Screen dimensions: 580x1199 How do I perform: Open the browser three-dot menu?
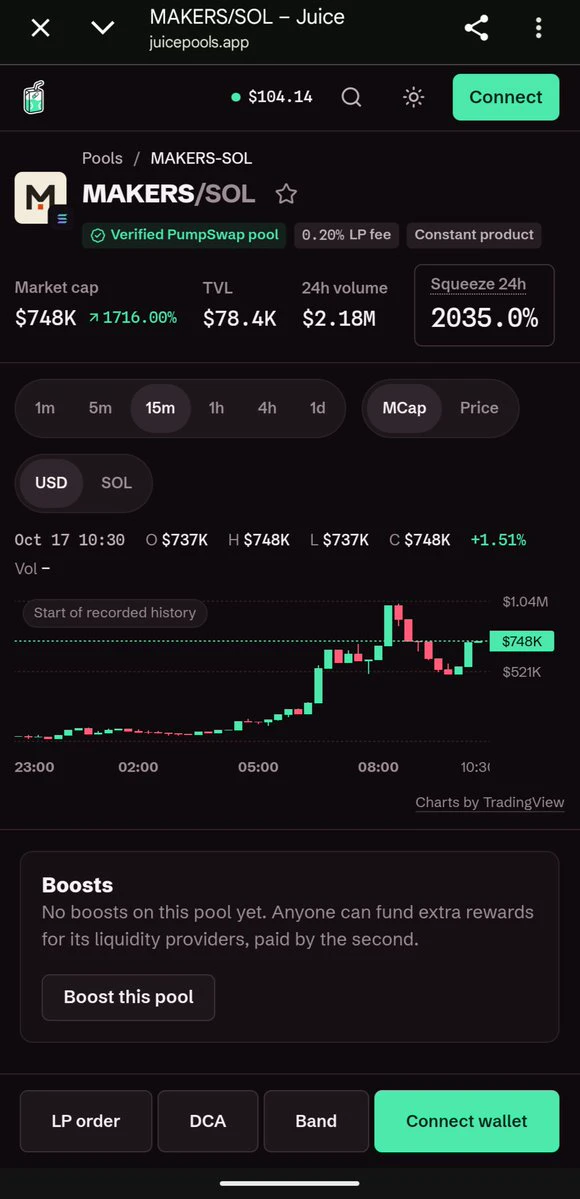pos(539,29)
